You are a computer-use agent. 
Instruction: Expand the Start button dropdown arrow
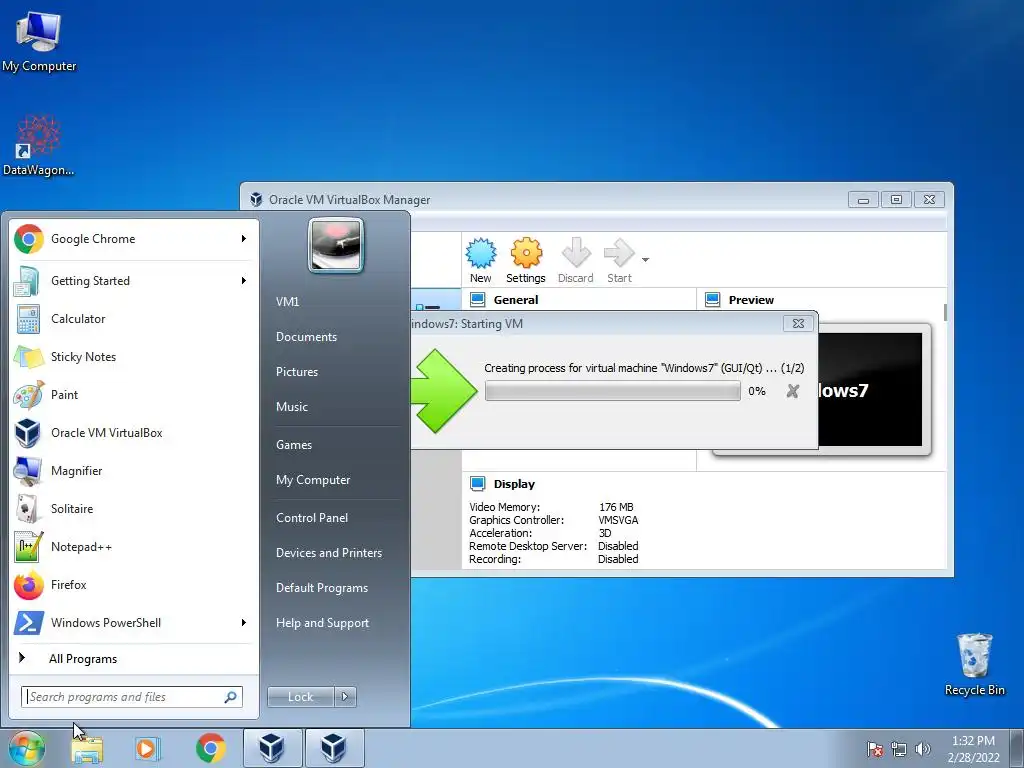[645, 260]
